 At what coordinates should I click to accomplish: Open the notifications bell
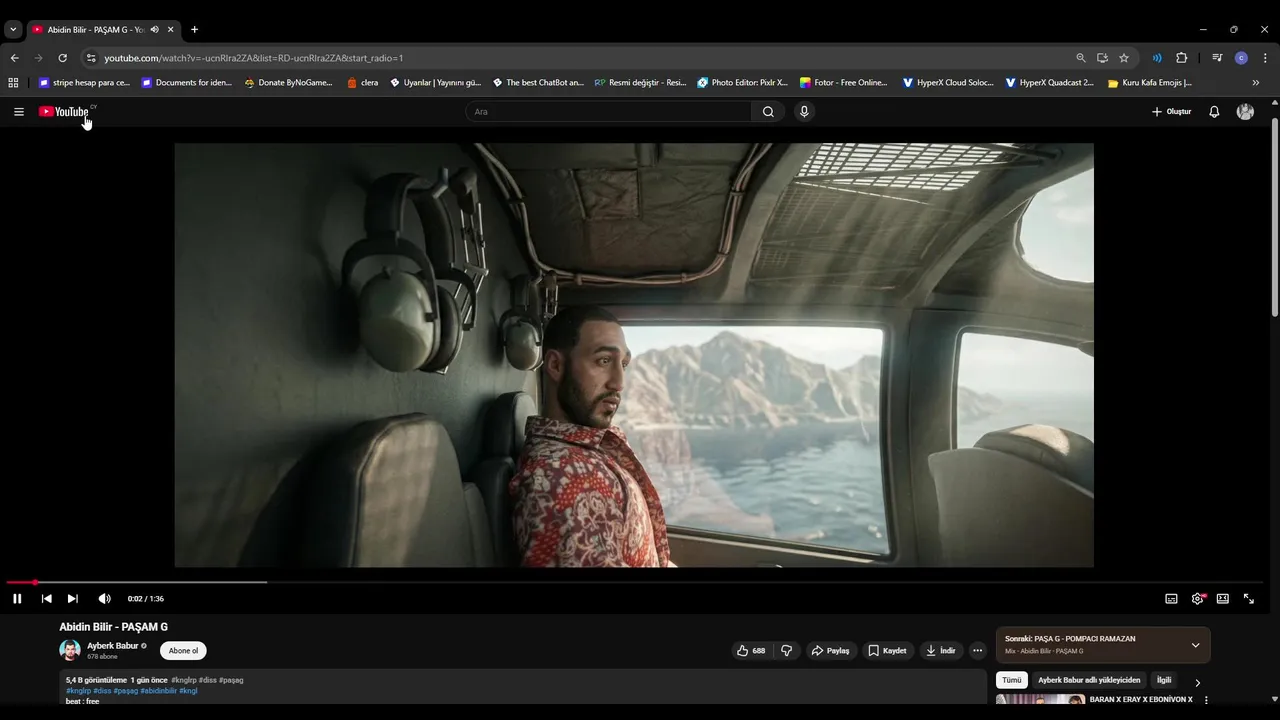(x=1214, y=112)
